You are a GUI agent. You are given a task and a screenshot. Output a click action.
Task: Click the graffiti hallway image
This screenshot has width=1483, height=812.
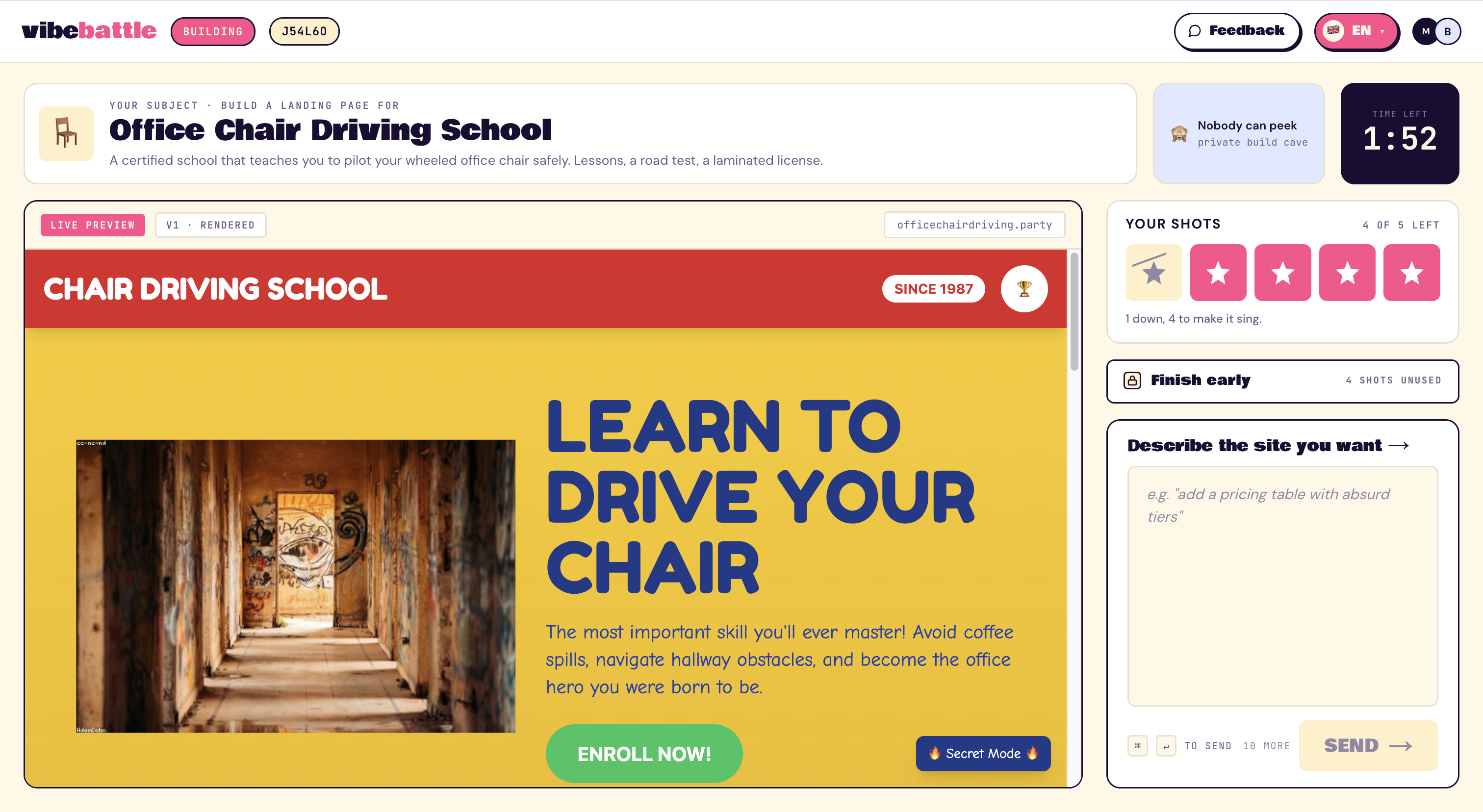click(x=295, y=586)
